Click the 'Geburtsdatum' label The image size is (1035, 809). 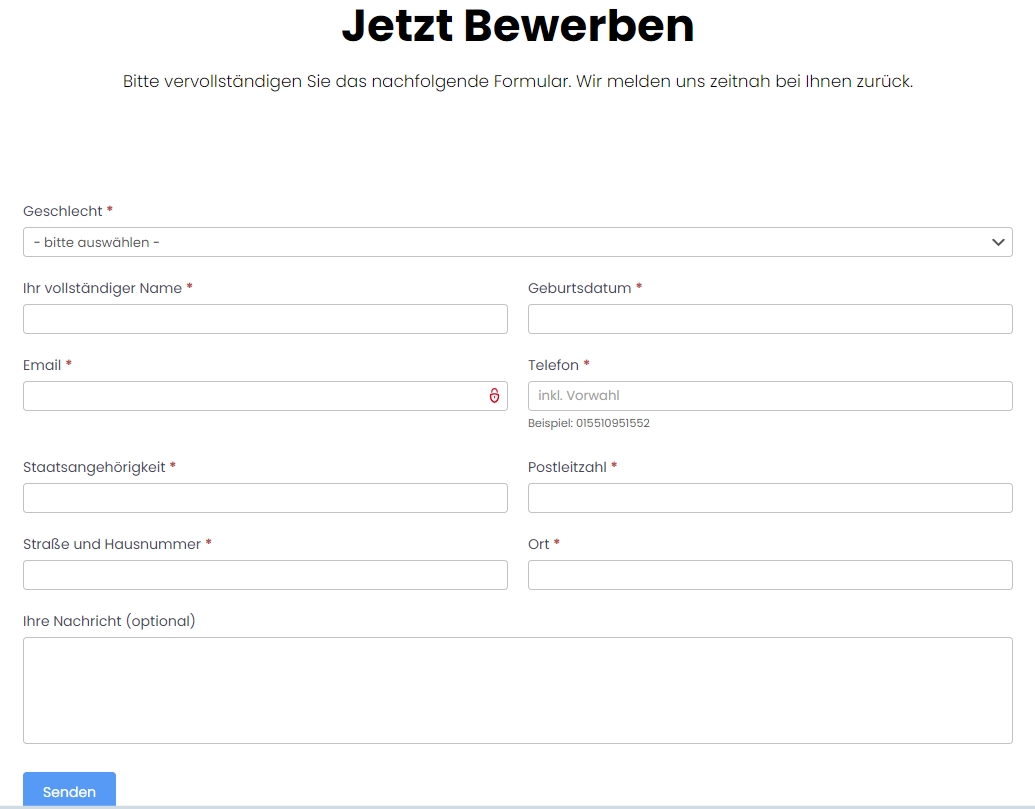580,288
